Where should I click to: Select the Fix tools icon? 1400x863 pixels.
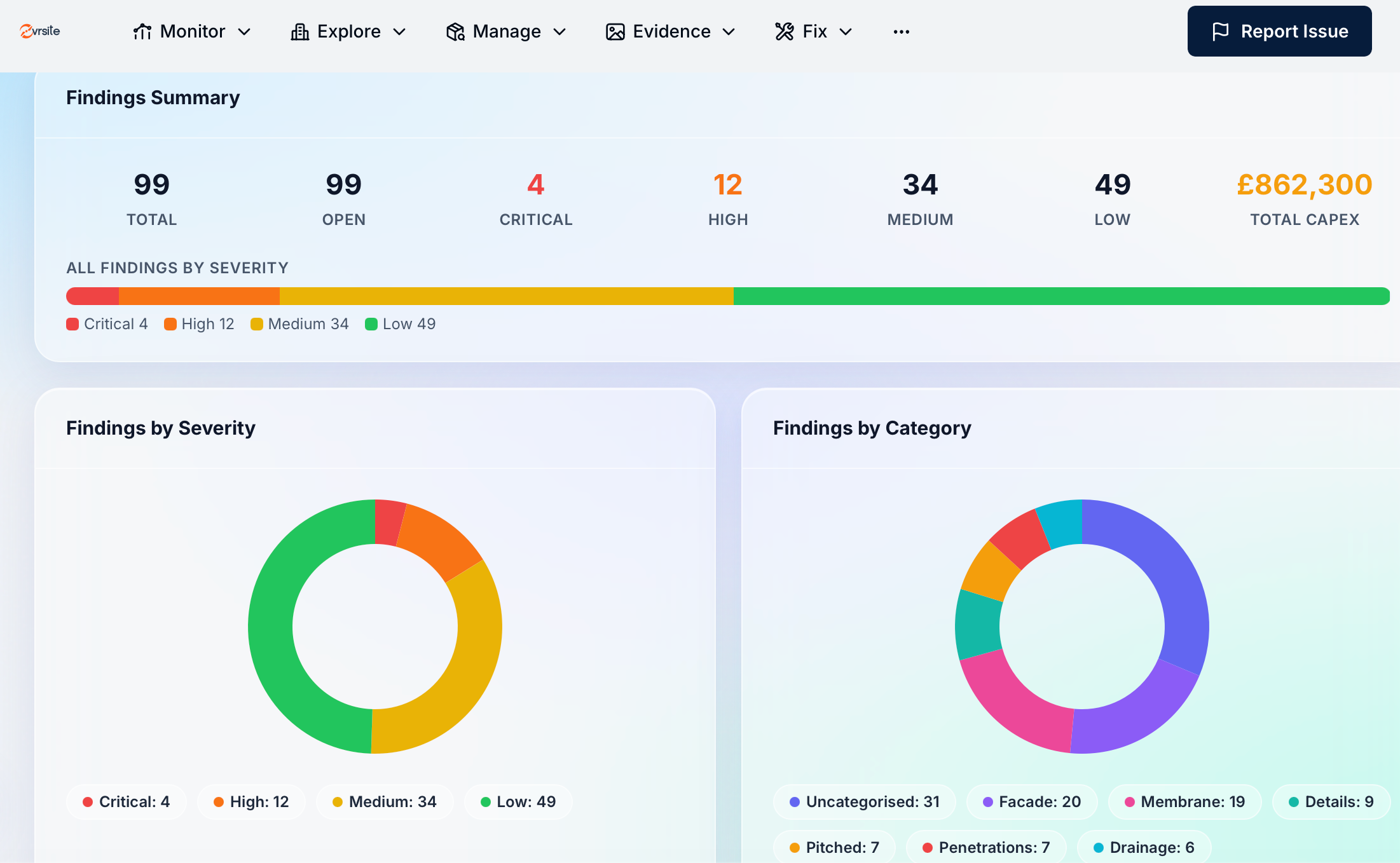tap(784, 31)
